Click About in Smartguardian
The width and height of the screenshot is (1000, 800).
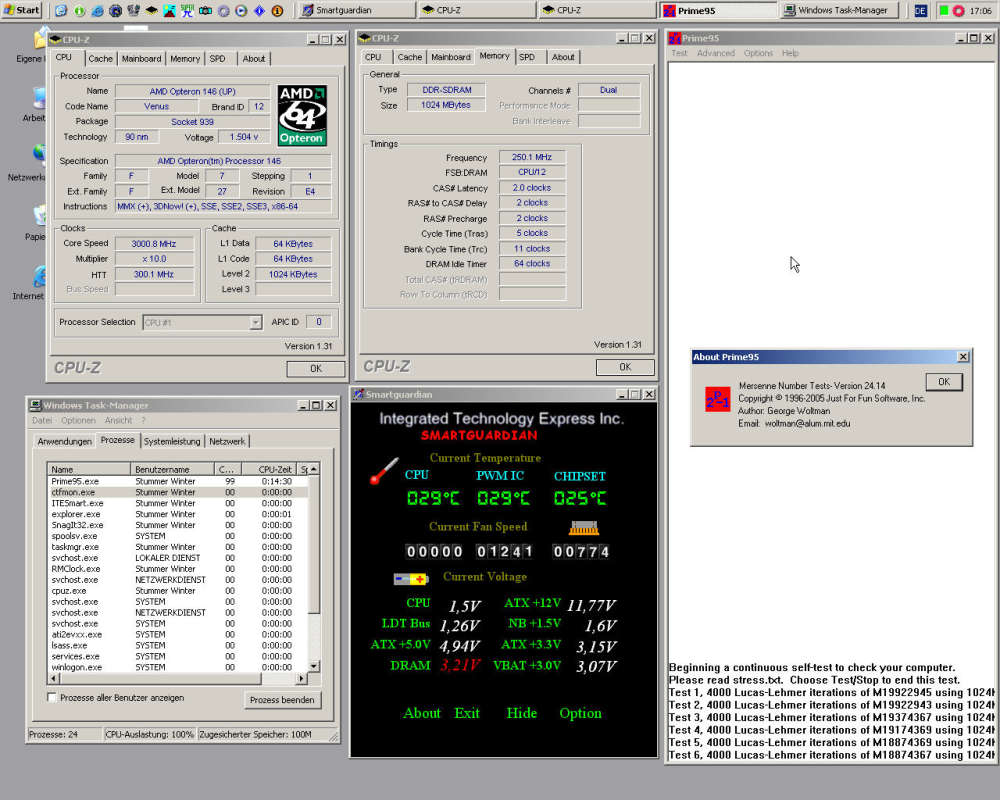point(422,713)
